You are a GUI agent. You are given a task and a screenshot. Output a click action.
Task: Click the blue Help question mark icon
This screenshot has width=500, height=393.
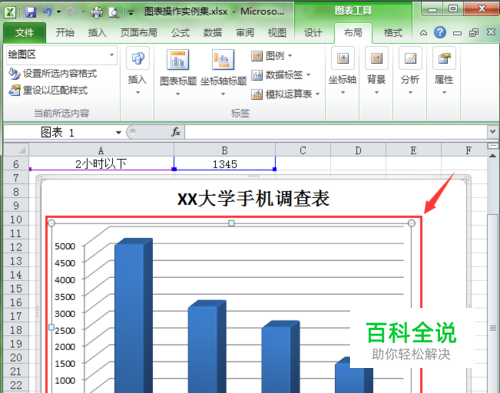(440, 32)
